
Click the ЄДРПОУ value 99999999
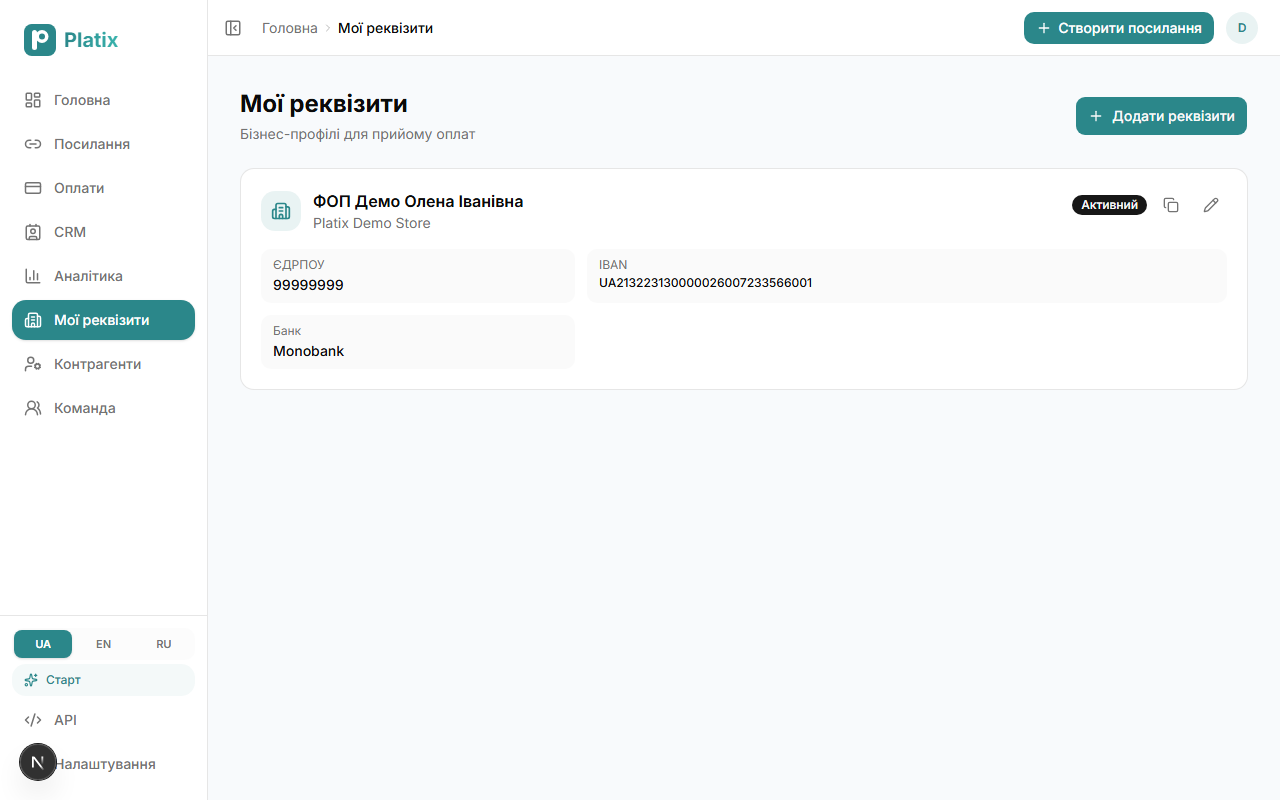click(308, 285)
